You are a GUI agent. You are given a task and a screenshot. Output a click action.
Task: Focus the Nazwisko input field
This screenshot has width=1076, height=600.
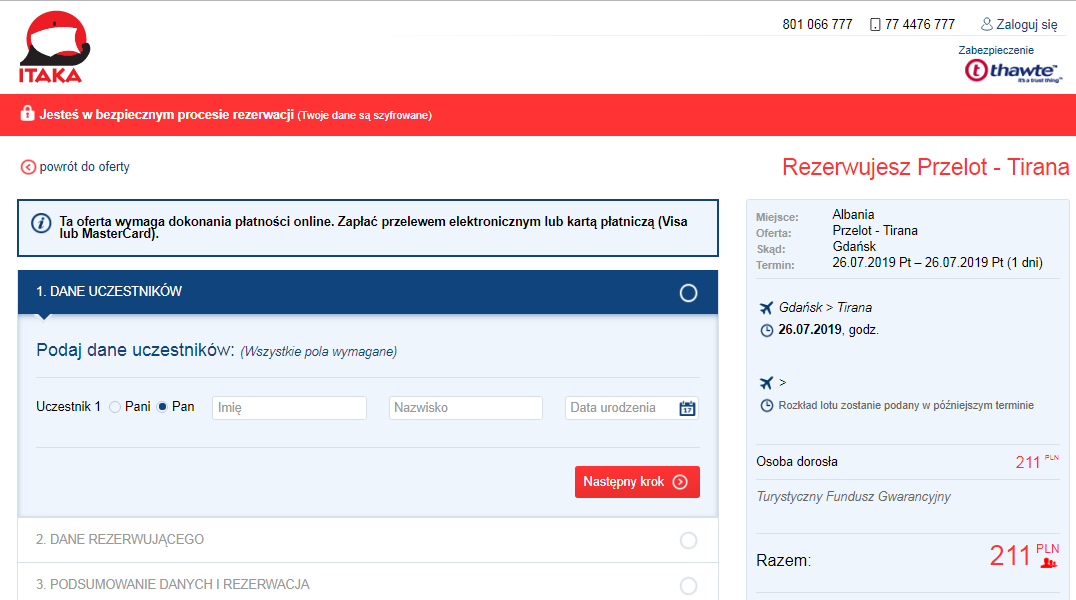(x=465, y=408)
